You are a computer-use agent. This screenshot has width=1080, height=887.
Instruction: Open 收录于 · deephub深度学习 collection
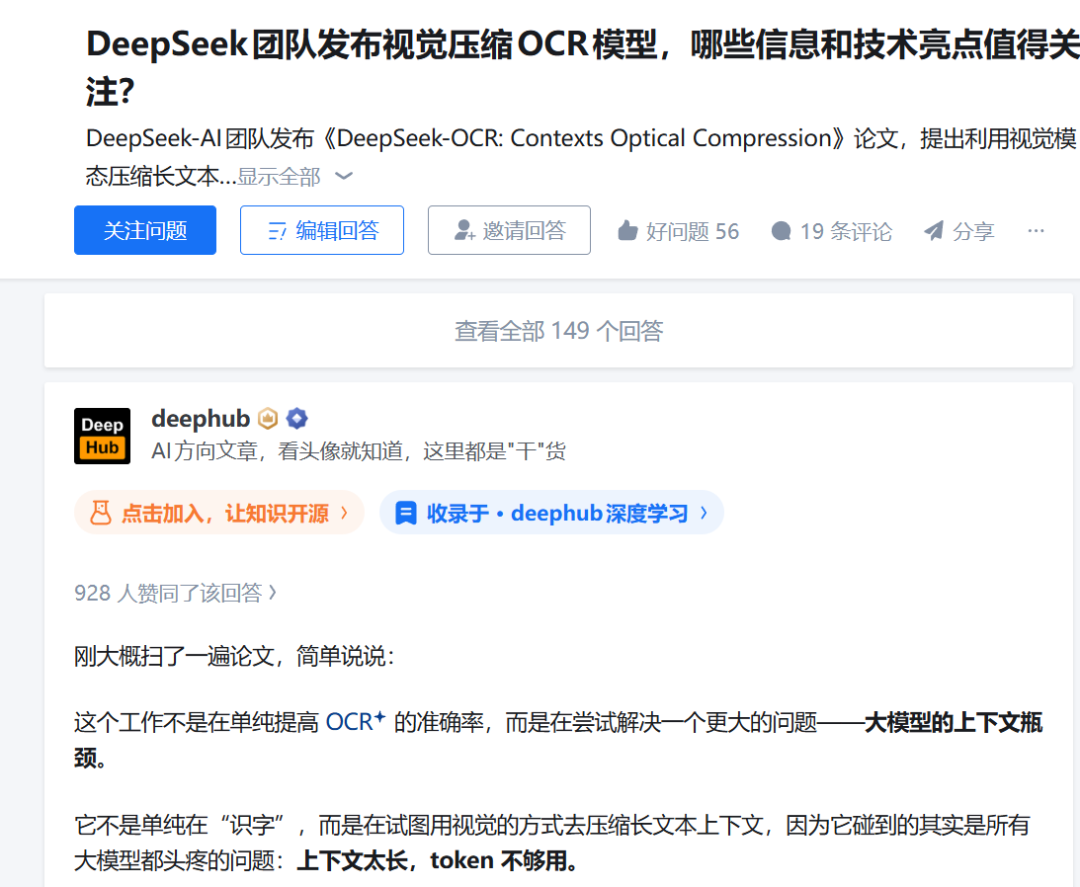pyautogui.click(x=552, y=512)
